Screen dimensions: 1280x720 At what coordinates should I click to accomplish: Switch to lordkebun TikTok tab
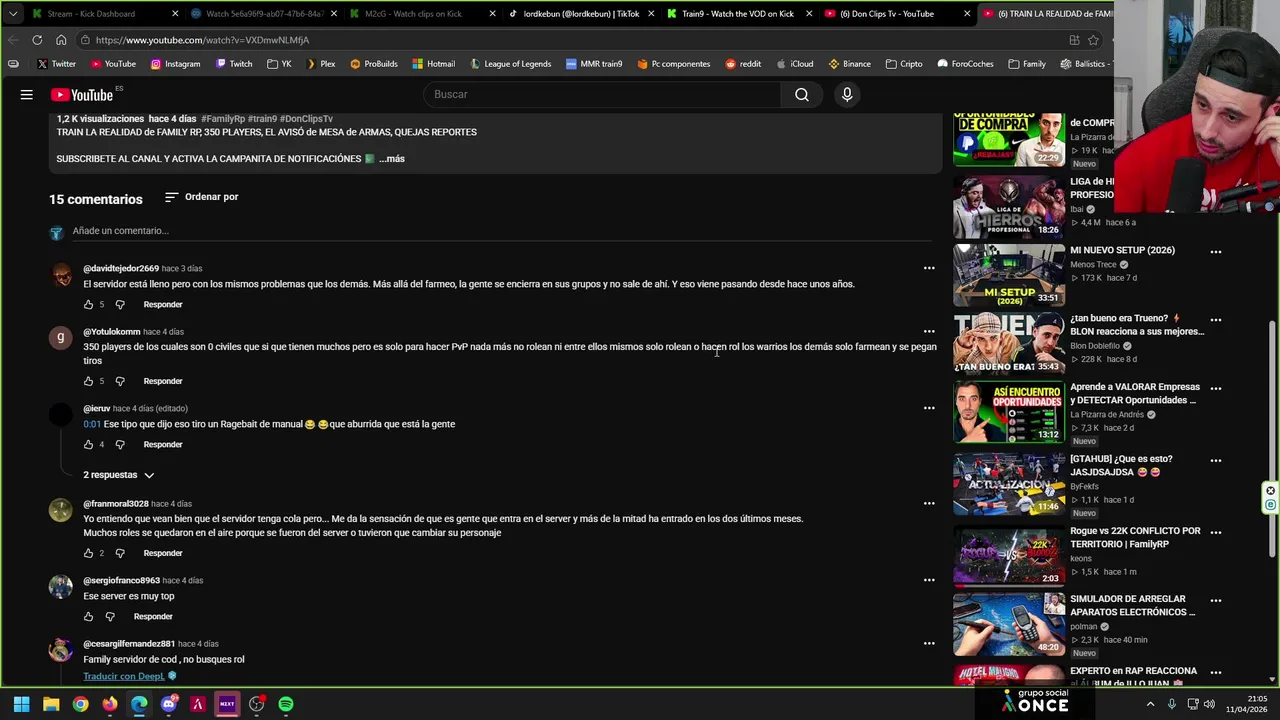(x=581, y=14)
